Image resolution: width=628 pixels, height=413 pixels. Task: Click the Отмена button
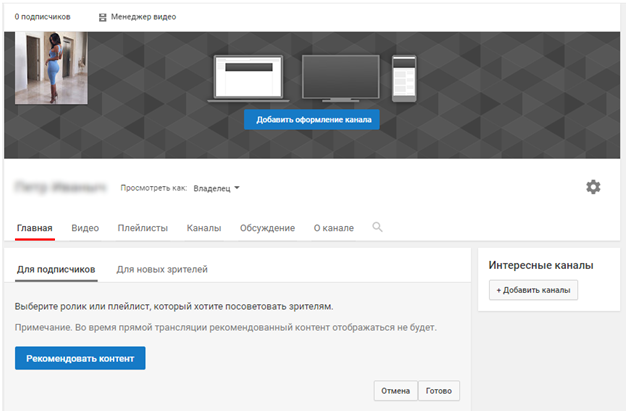[x=396, y=391]
